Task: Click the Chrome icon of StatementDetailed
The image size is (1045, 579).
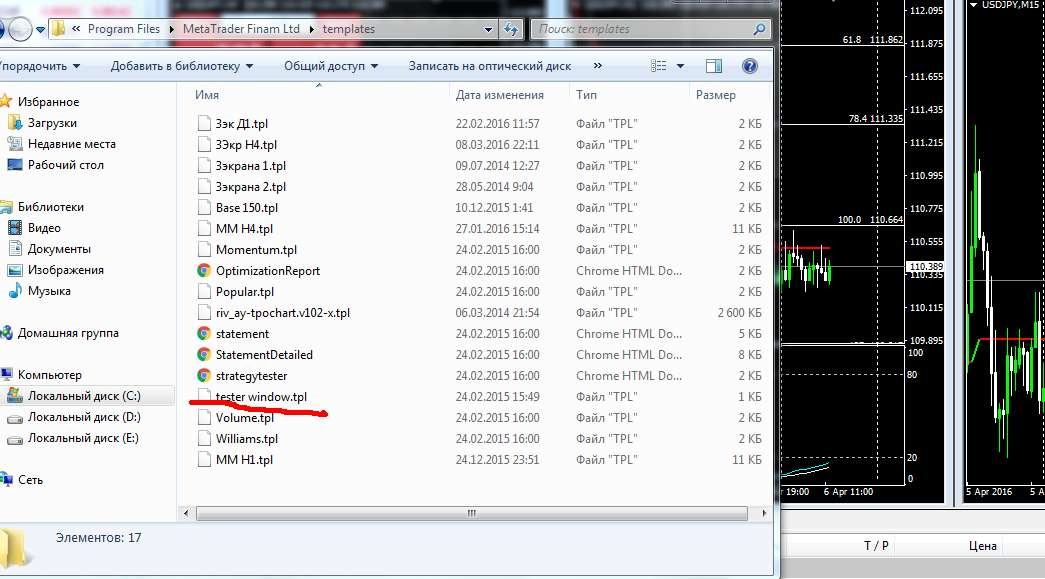Action: click(204, 354)
